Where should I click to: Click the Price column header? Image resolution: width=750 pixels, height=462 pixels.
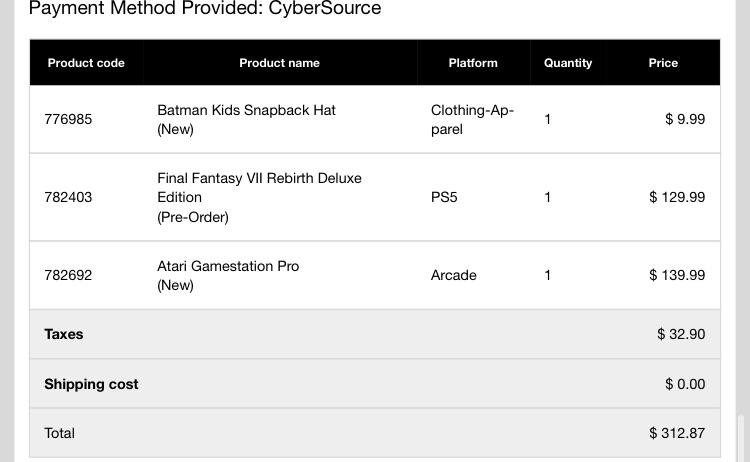pyautogui.click(x=663, y=63)
